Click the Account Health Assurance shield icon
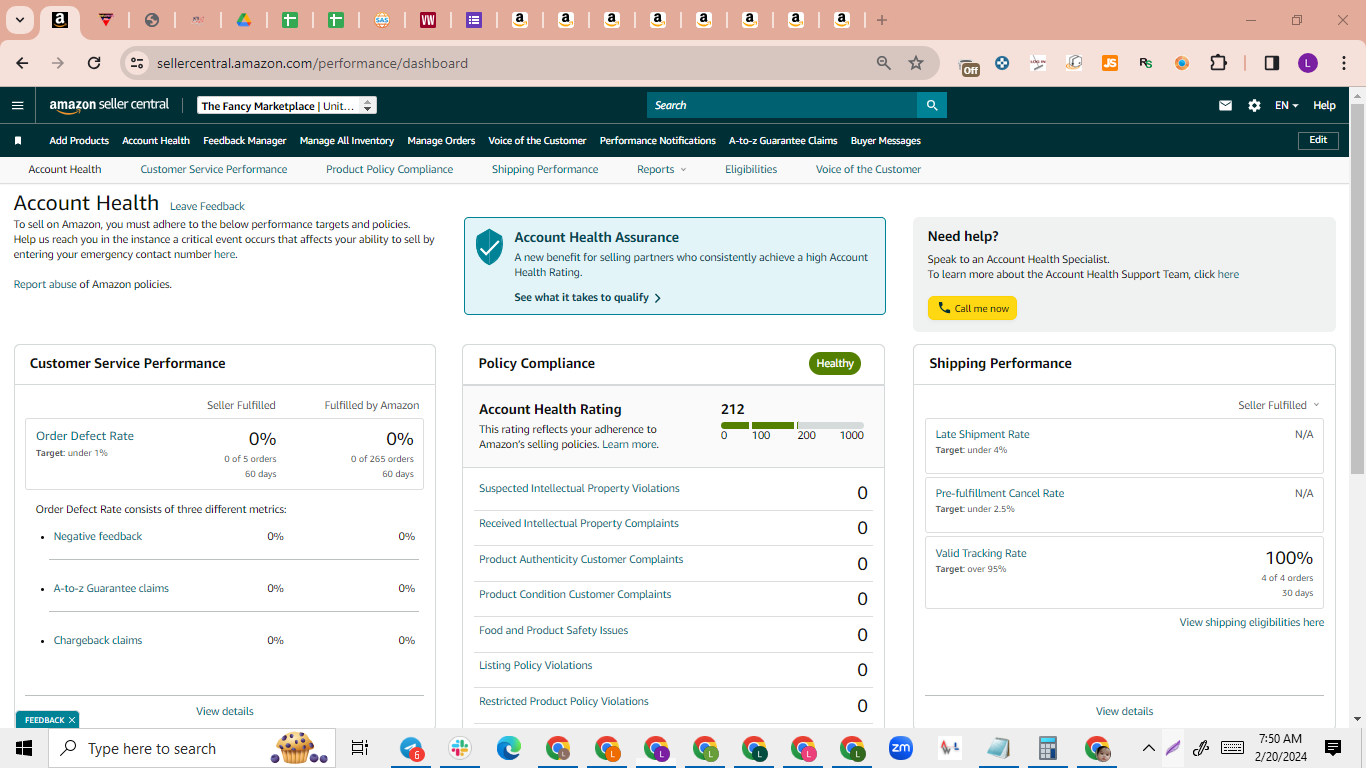Image resolution: width=1366 pixels, height=768 pixels. pos(489,247)
